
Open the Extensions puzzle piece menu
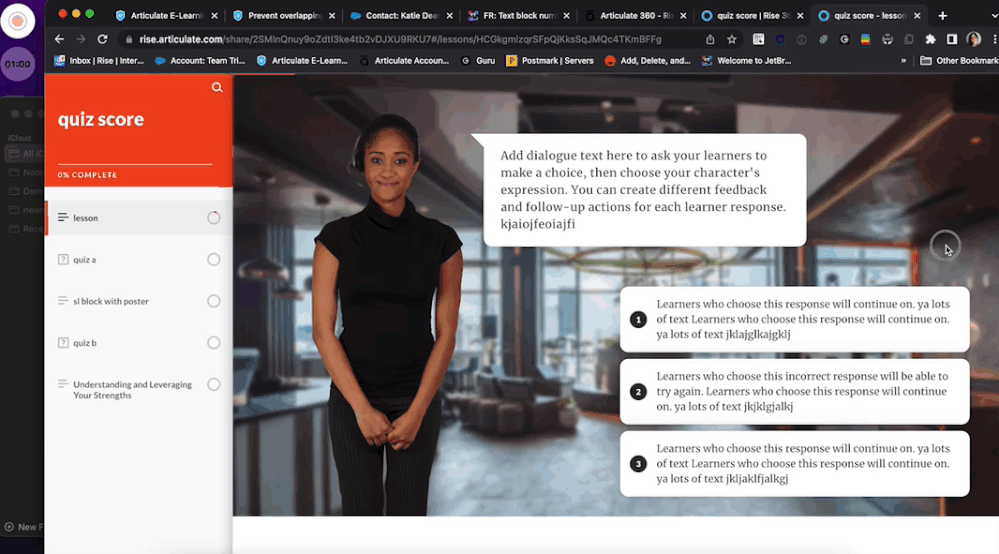[x=930, y=39]
